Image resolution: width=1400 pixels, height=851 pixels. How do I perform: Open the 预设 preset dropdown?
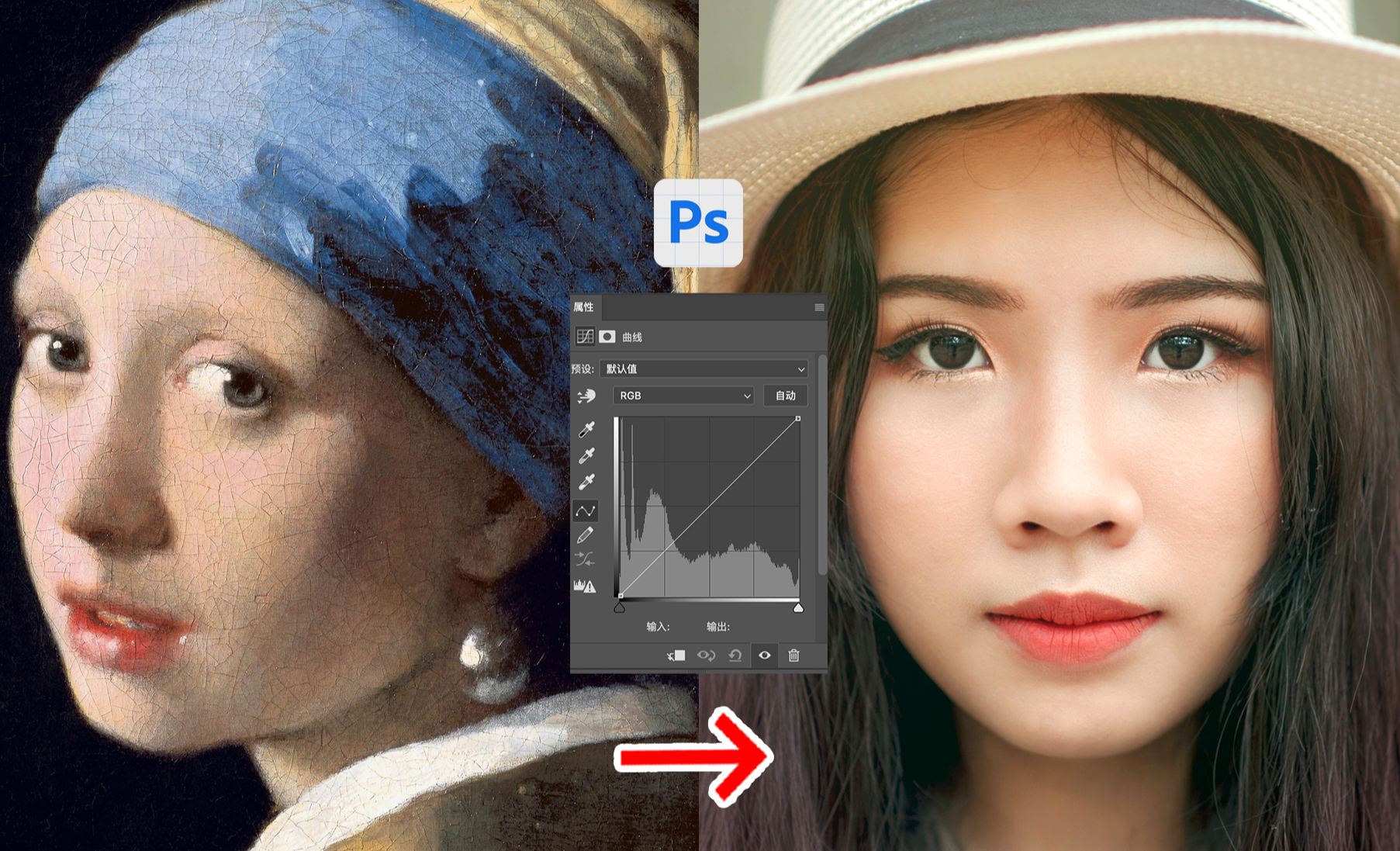coord(703,369)
